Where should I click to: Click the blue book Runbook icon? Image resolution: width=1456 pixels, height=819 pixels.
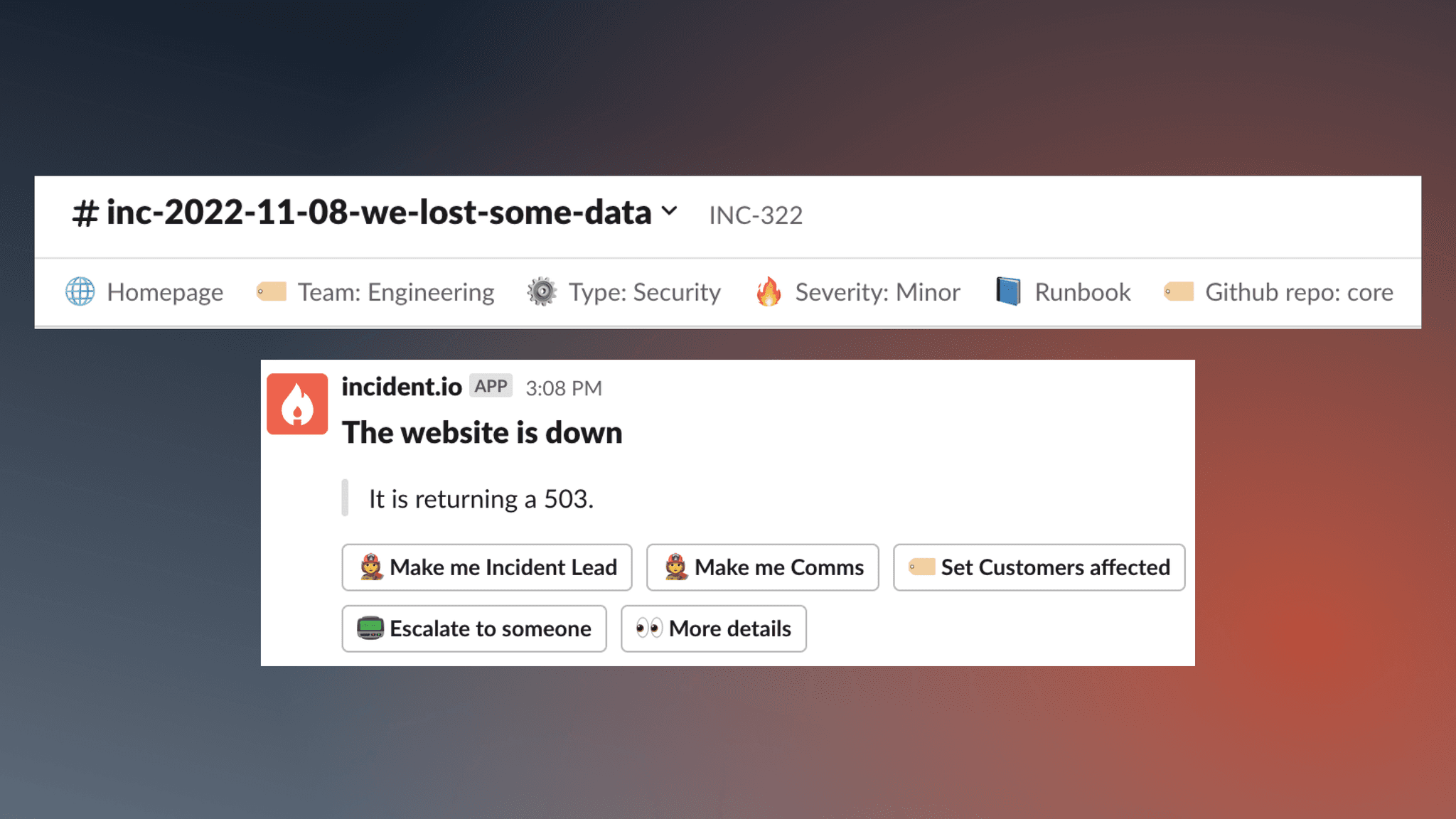1008,291
